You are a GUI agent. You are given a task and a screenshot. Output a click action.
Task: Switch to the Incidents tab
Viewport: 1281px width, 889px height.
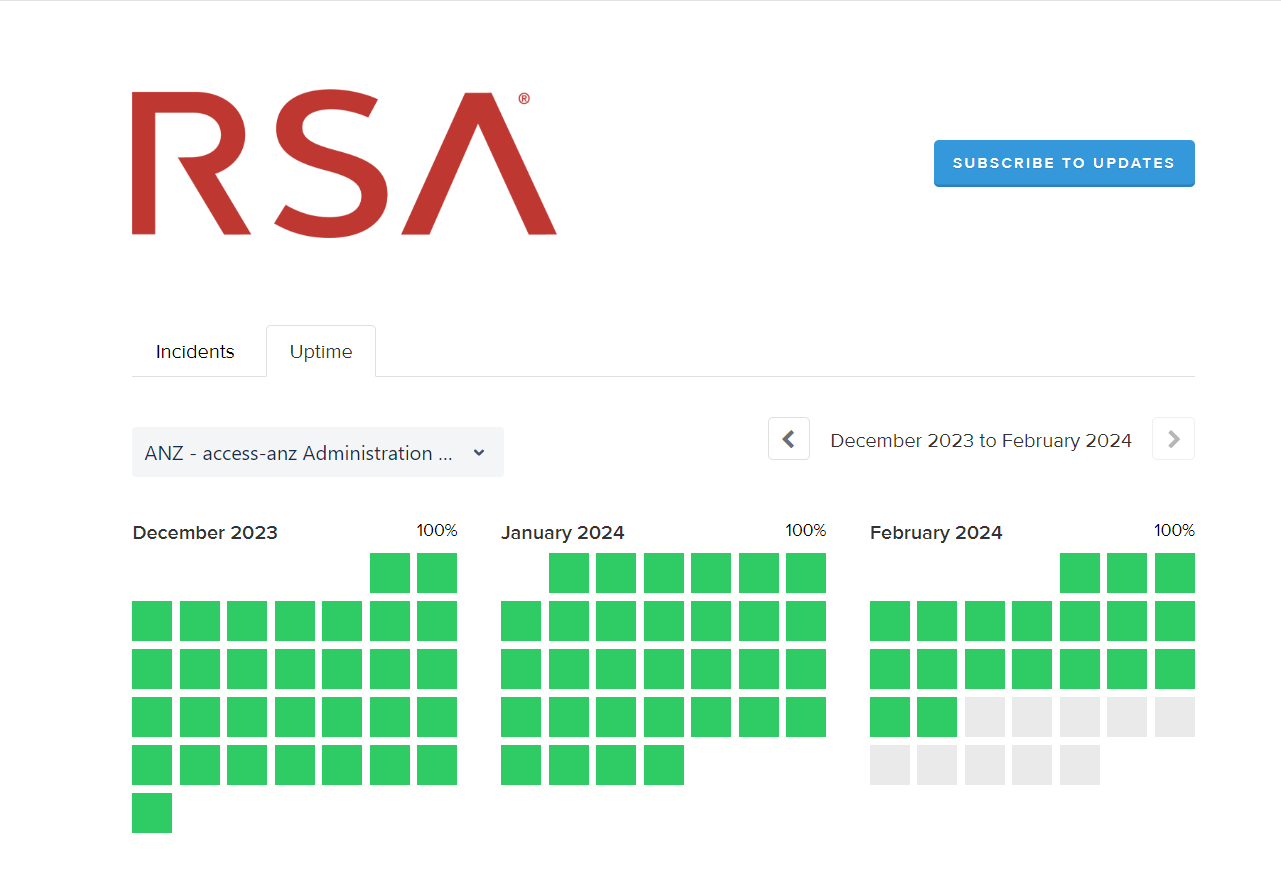click(195, 352)
